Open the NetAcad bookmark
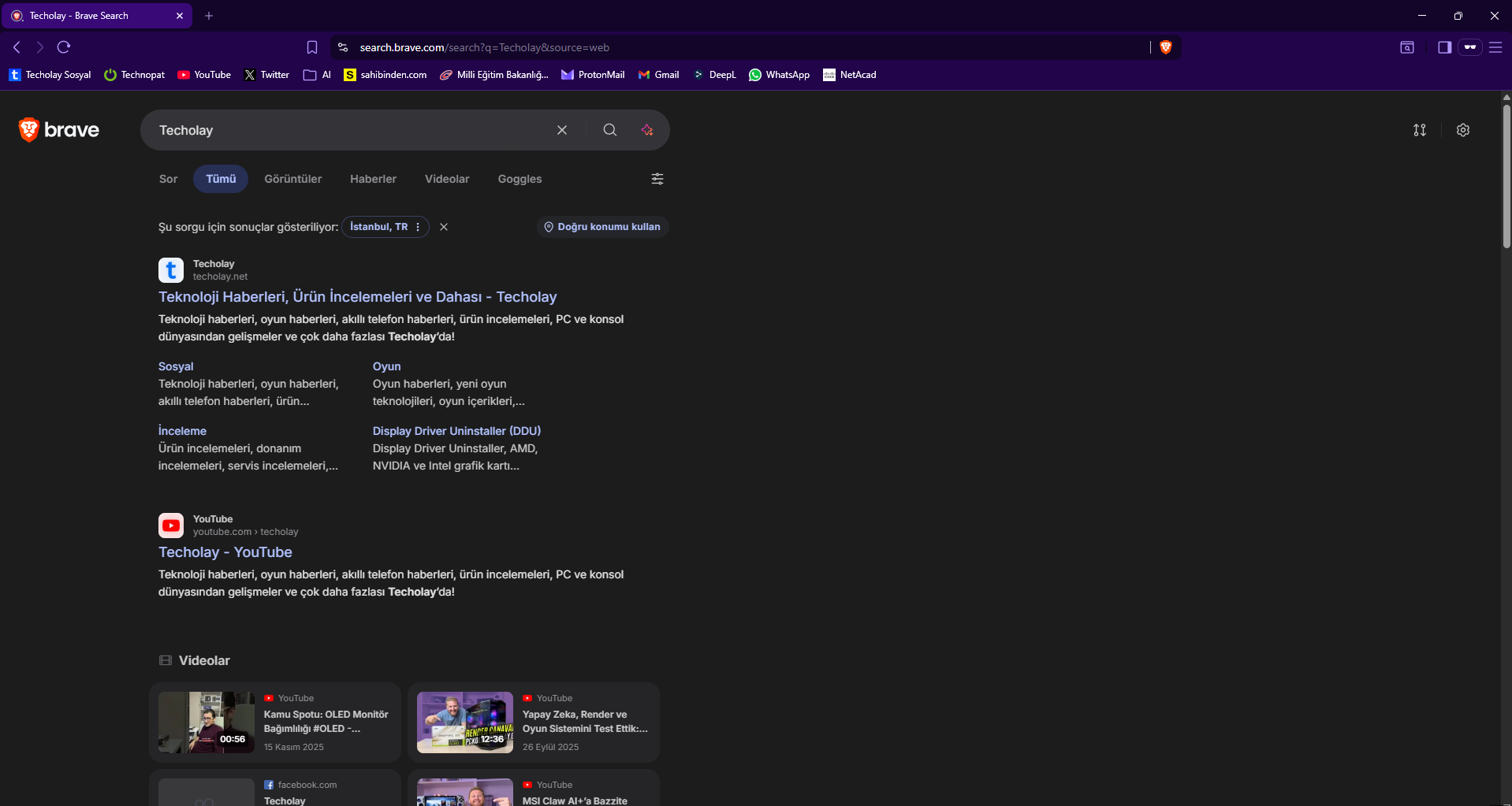The height and width of the screenshot is (806, 1512). coord(850,75)
